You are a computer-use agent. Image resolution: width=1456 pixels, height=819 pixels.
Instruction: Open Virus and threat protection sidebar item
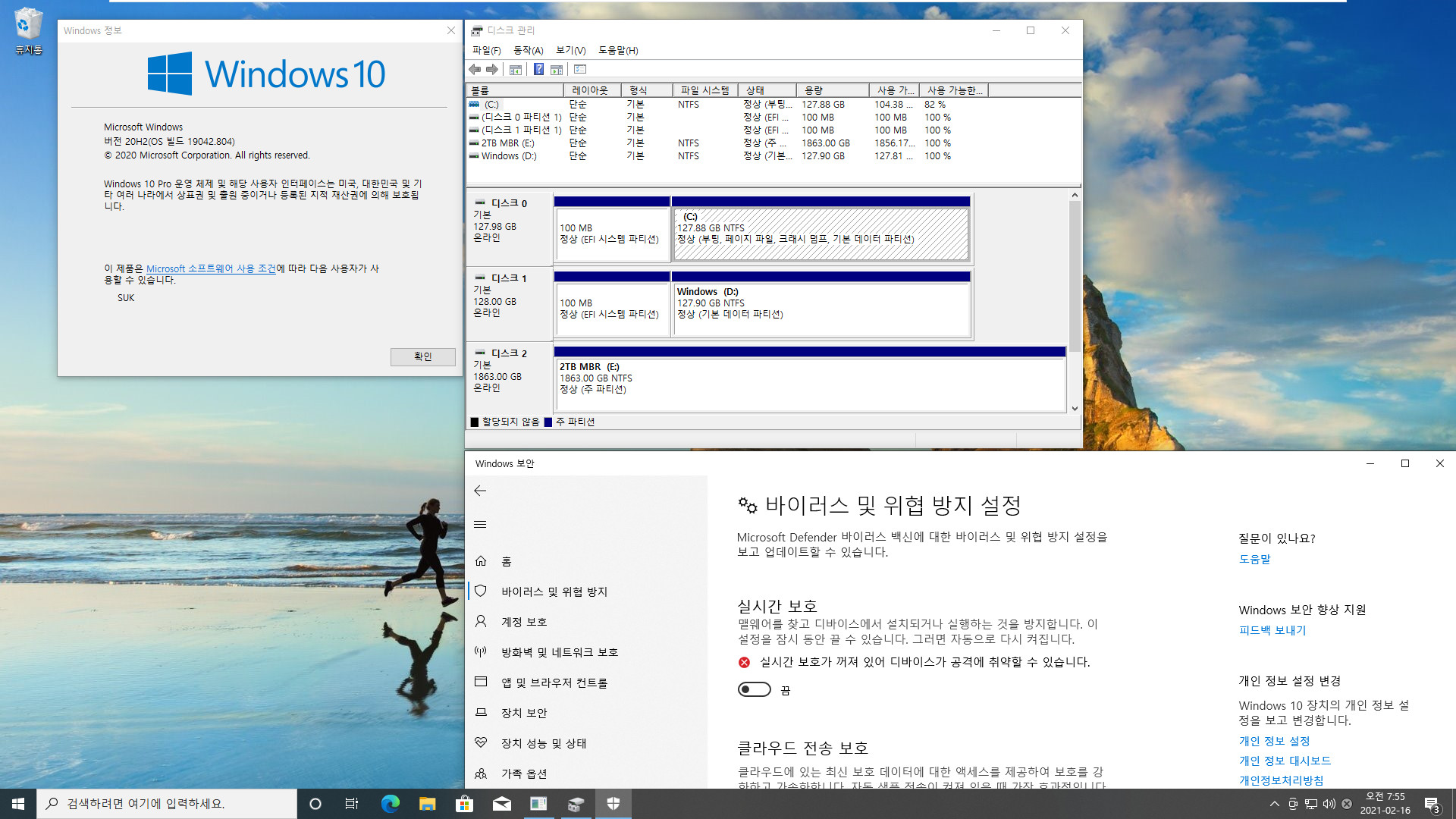click(x=586, y=591)
